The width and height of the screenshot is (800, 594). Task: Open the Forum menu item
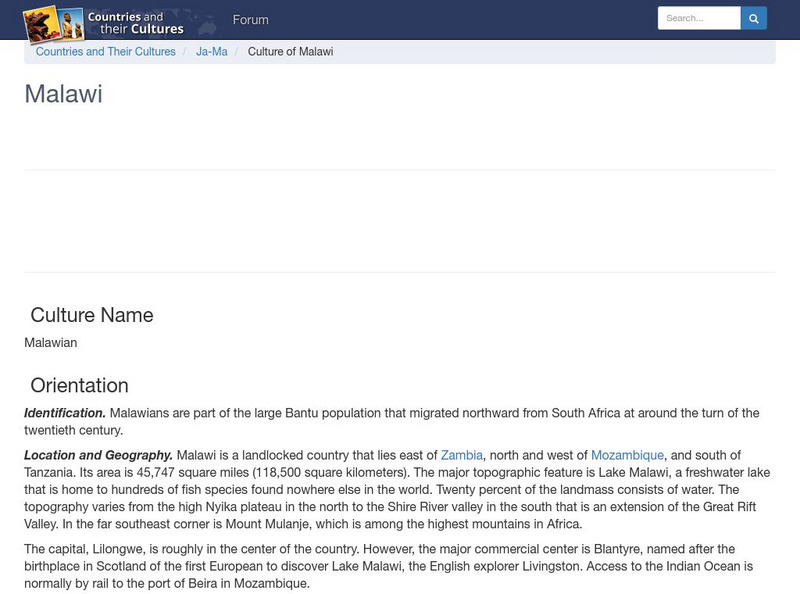(x=251, y=20)
